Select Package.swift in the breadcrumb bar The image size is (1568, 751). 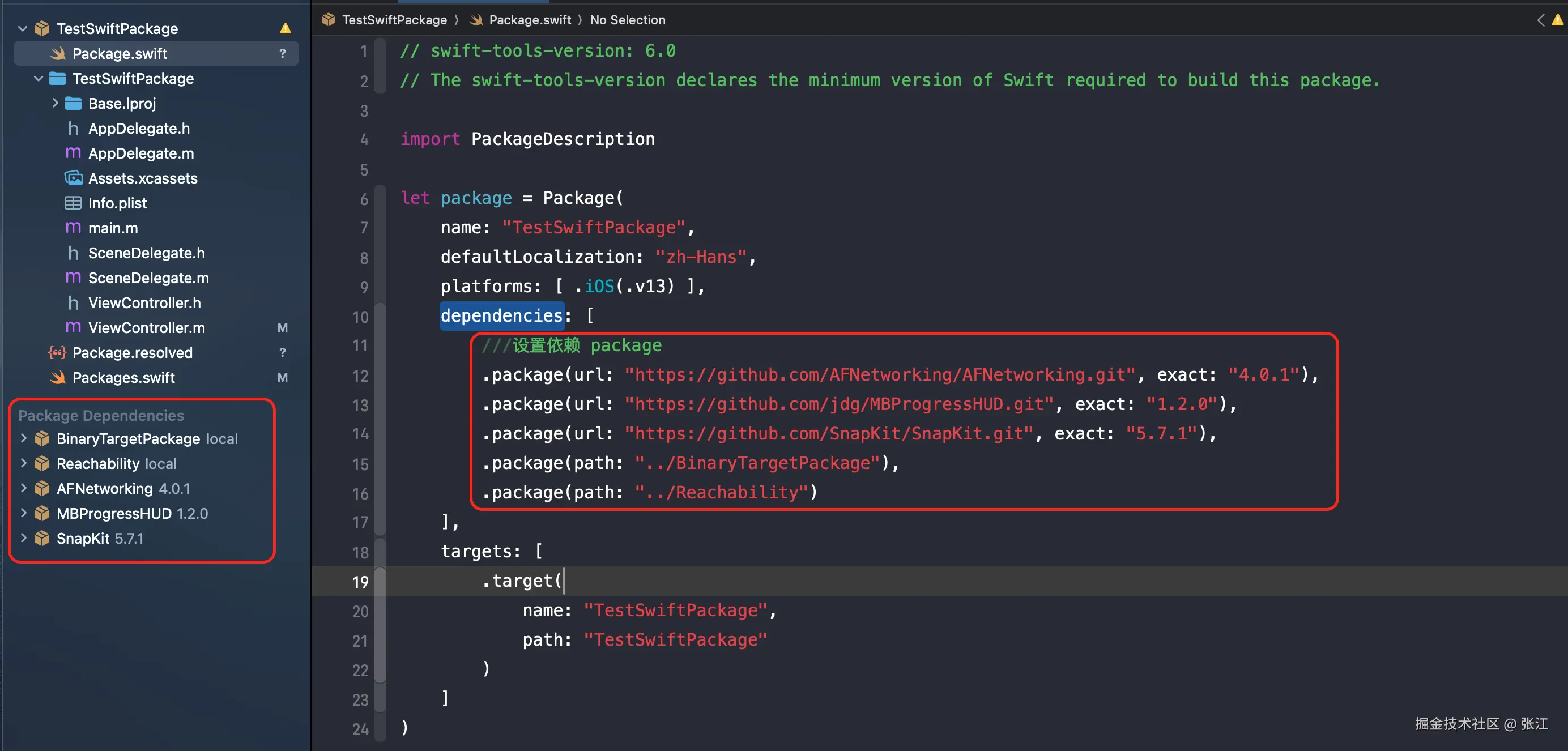click(x=529, y=20)
